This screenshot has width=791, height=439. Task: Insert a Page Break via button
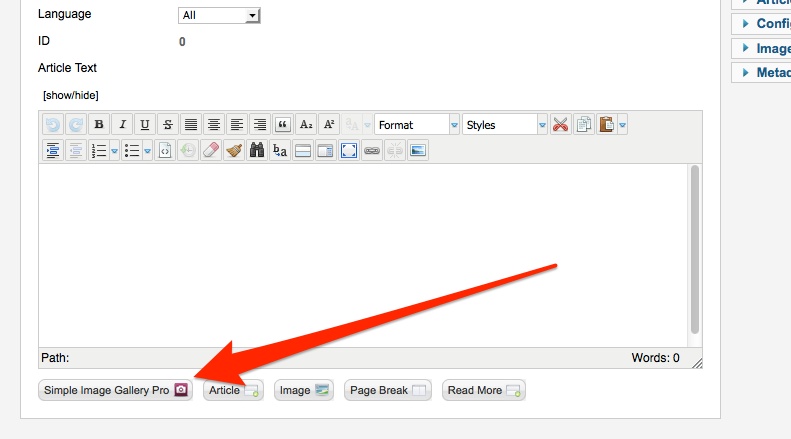point(387,391)
